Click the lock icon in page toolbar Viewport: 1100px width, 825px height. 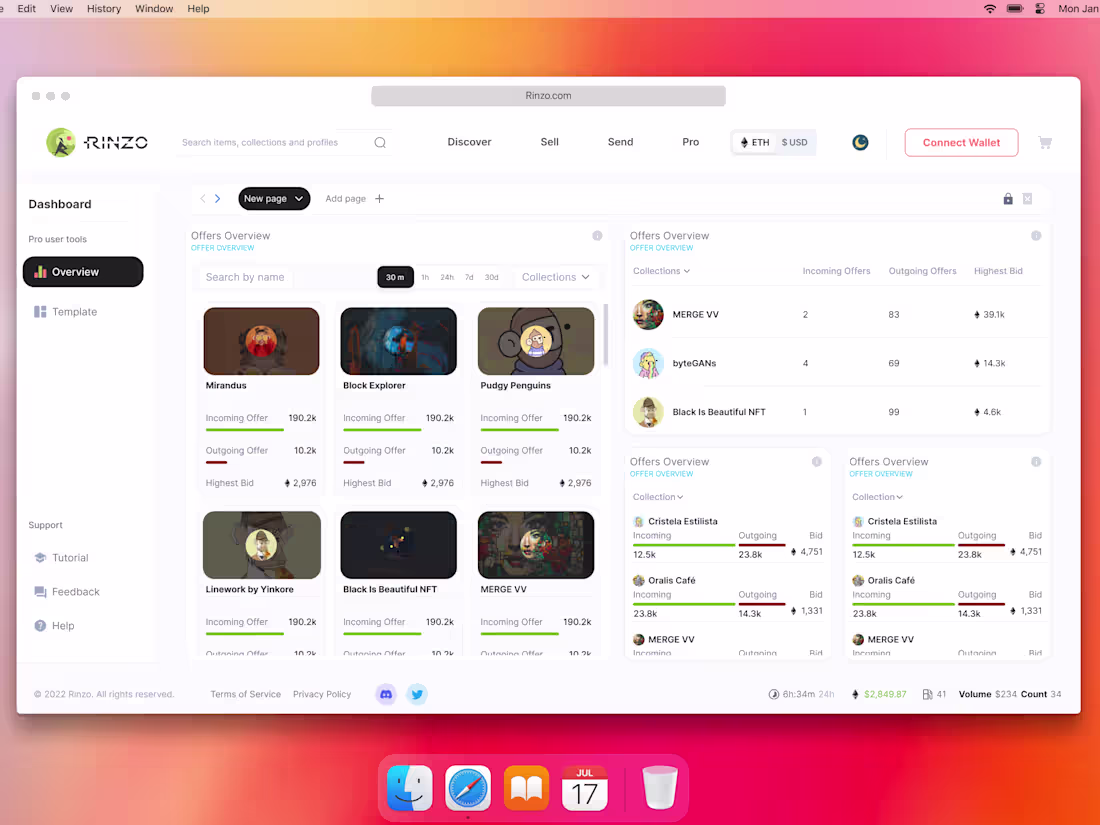click(x=1007, y=199)
